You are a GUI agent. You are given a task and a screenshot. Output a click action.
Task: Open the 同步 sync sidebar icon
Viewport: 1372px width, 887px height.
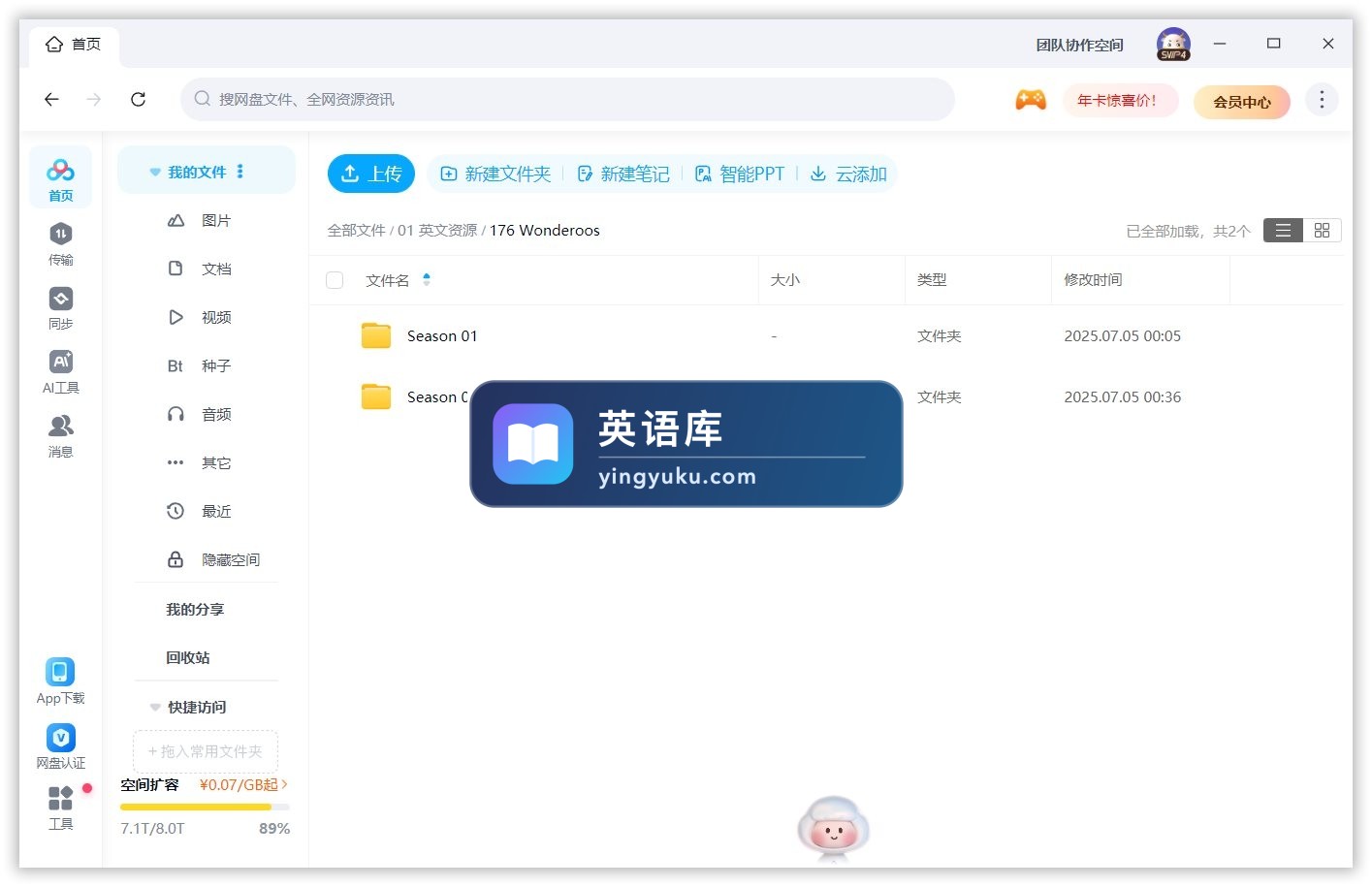60,307
